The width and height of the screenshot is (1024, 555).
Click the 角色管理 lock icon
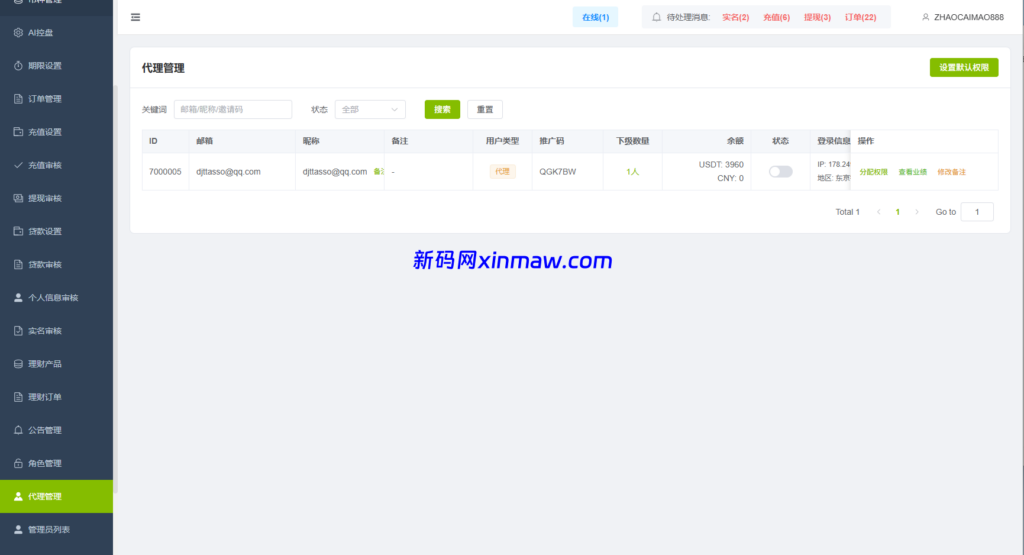18,464
